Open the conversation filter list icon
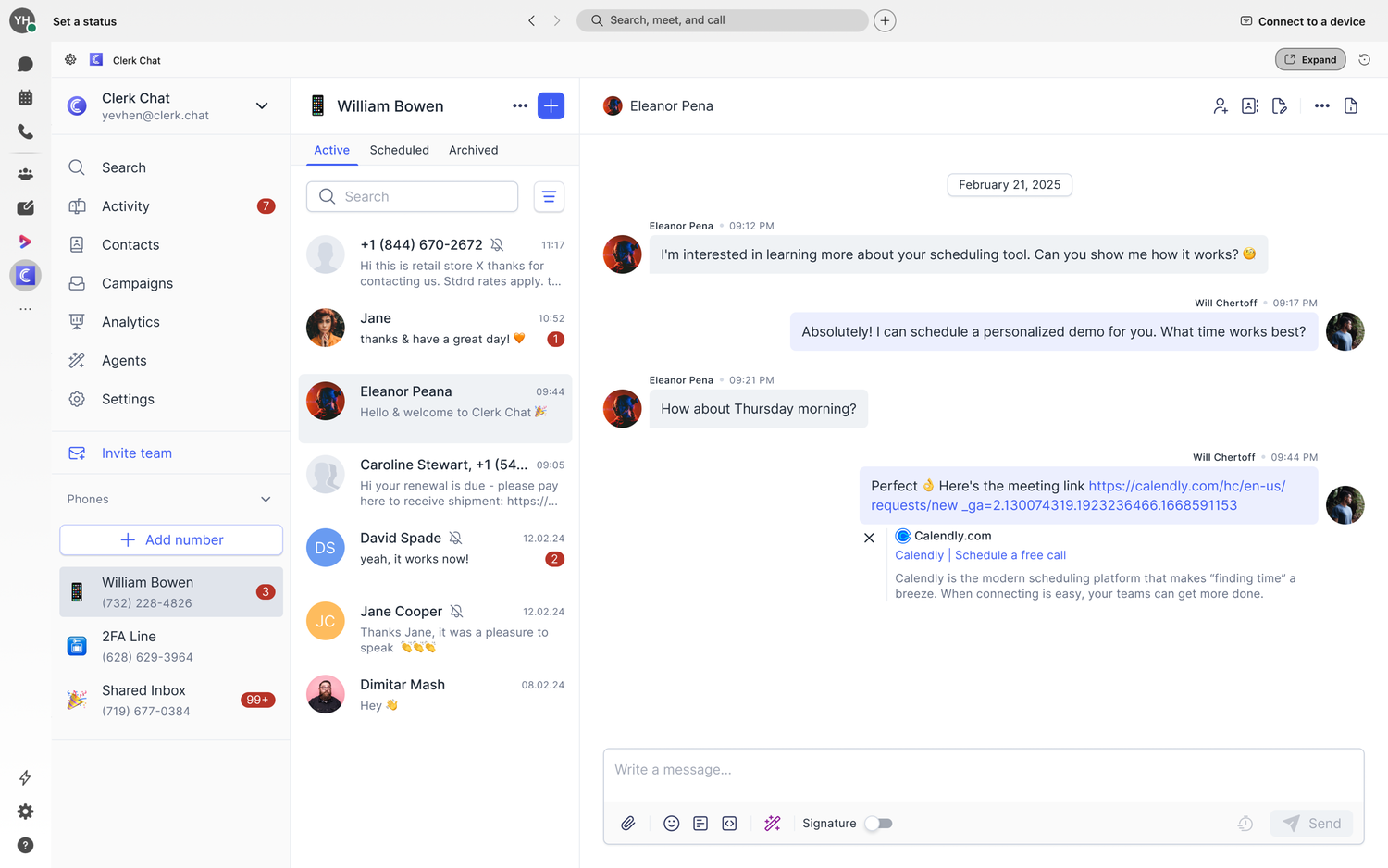 [x=549, y=197]
